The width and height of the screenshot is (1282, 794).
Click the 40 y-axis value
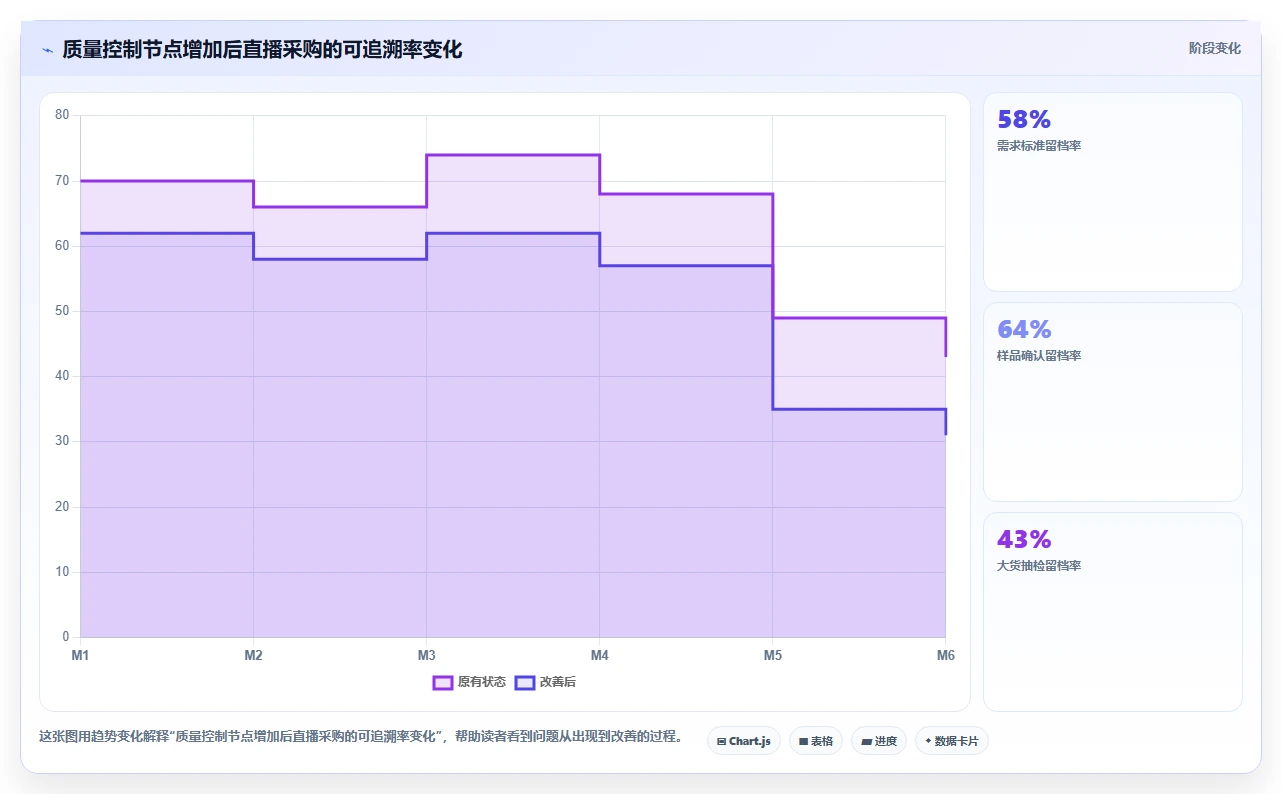pos(62,376)
